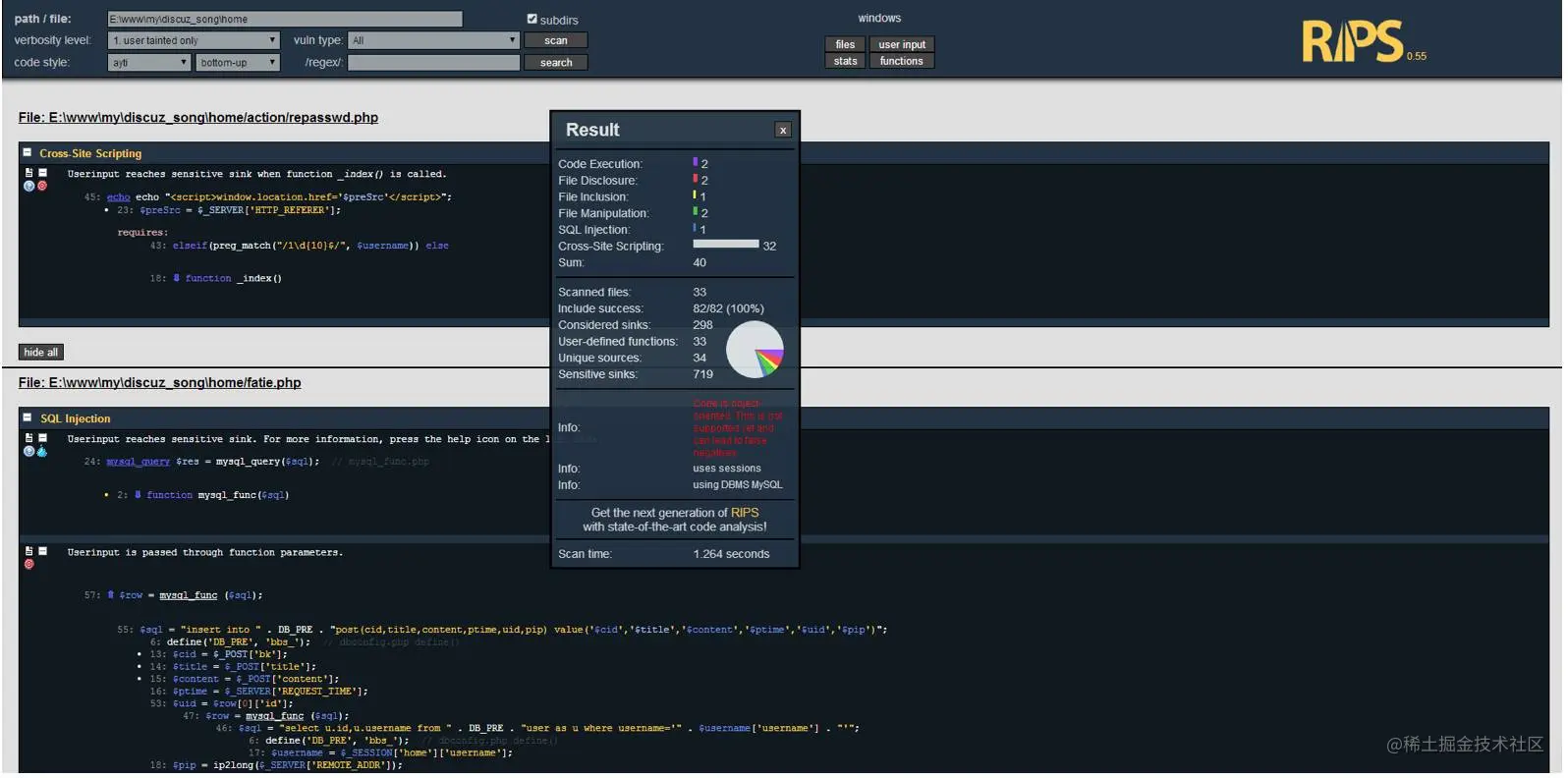This screenshot has height=778, width=1568.
Task: Jump via arrow icon before function mysql_func($sql)
Action: (x=138, y=494)
